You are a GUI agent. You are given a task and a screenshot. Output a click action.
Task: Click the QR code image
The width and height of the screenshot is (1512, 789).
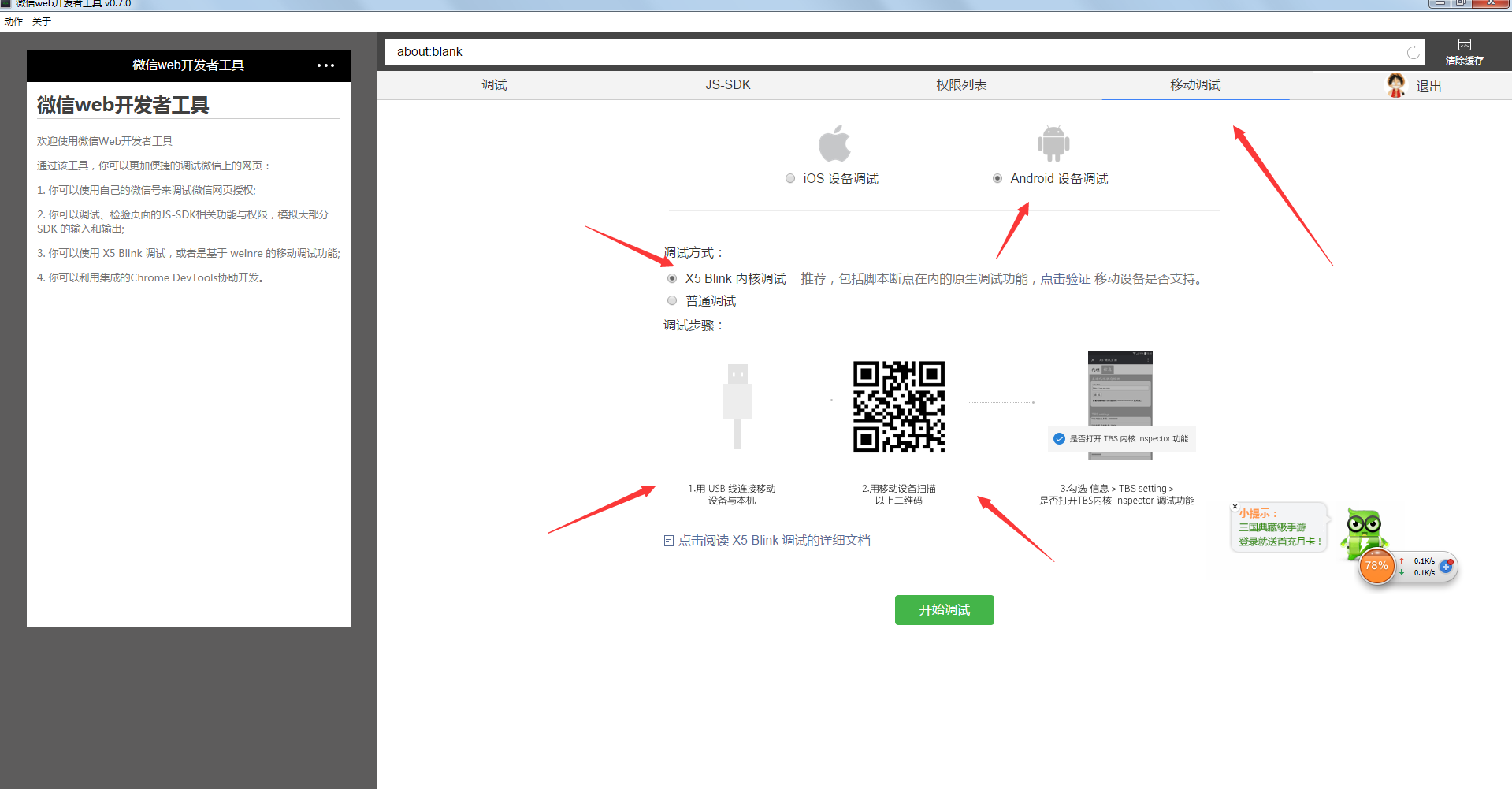pos(899,407)
